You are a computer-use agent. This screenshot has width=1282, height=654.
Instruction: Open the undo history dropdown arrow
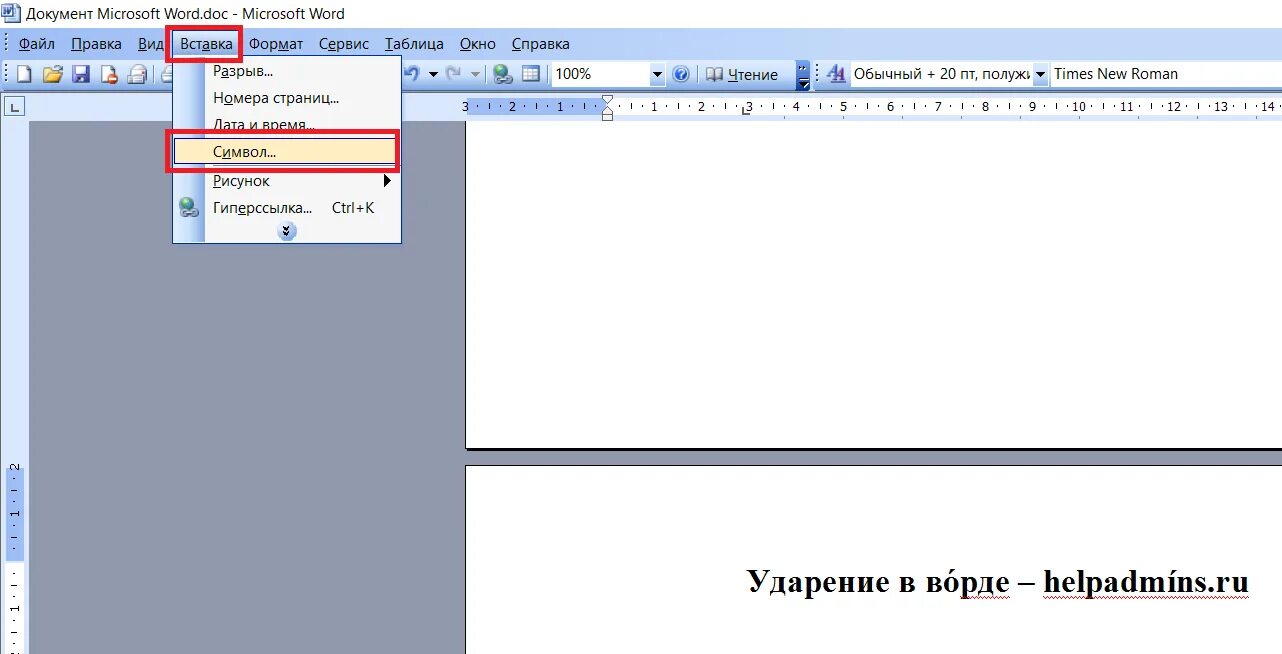click(433, 74)
